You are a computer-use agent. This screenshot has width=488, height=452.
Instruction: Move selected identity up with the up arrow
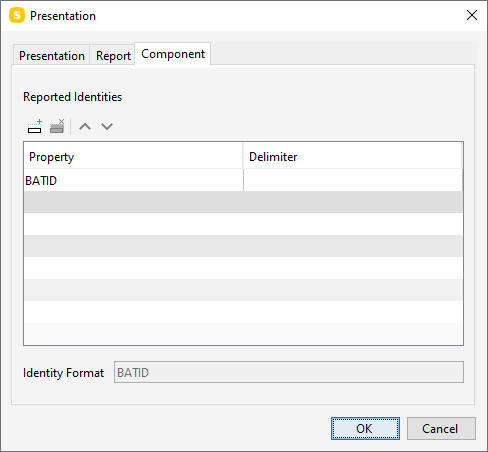(x=85, y=127)
